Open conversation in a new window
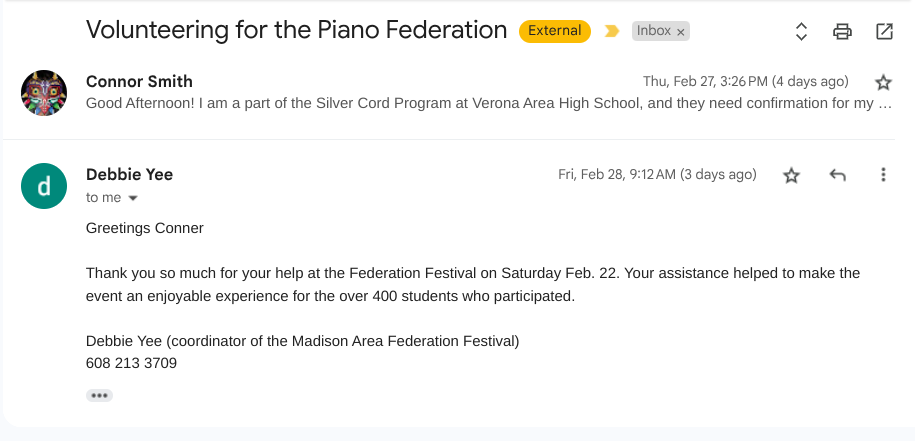This screenshot has height=441, width=915. click(884, 31)
